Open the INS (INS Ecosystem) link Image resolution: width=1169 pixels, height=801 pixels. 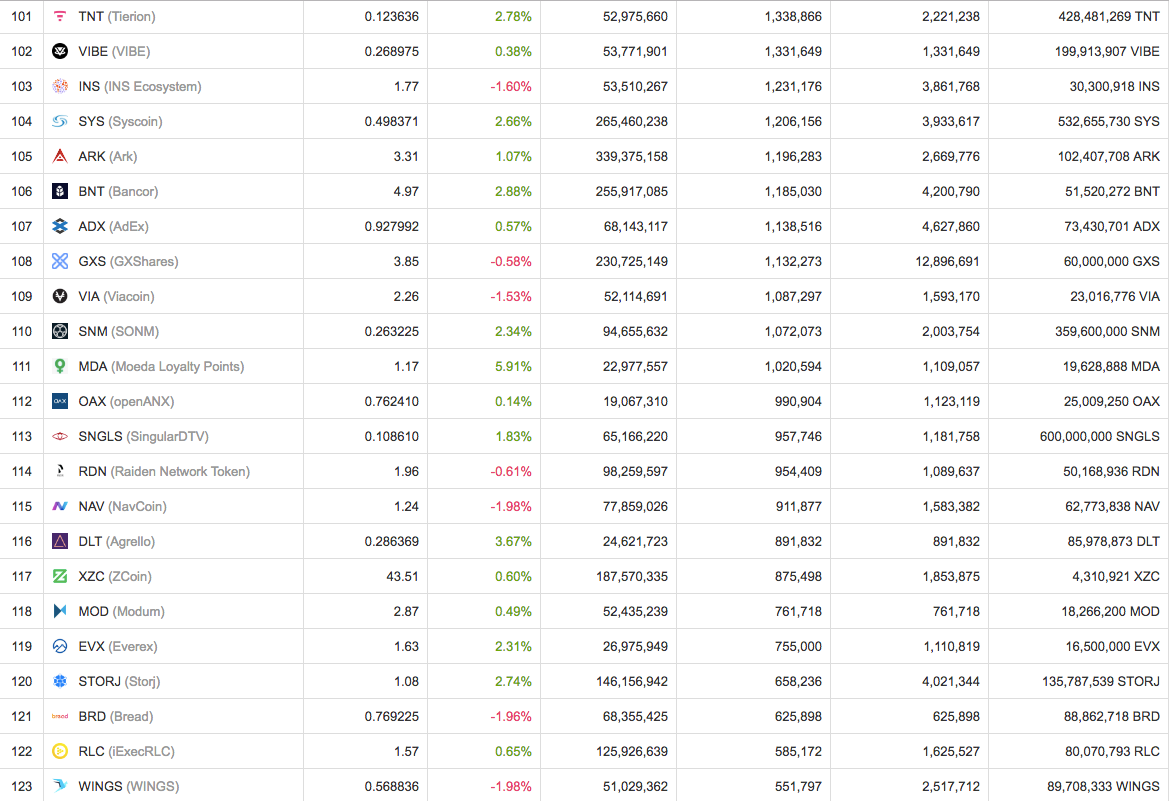coord(140,87)
